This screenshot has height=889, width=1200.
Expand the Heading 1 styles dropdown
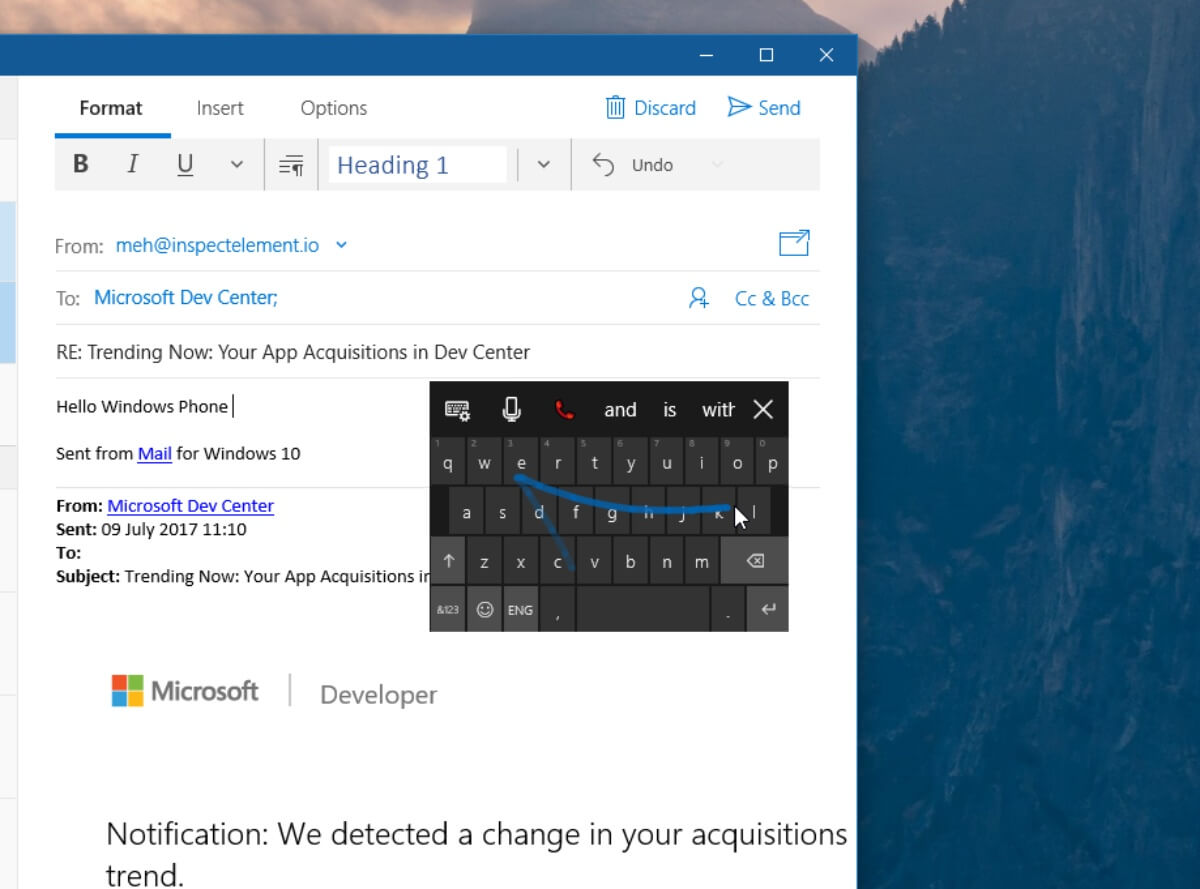point(543,165)
